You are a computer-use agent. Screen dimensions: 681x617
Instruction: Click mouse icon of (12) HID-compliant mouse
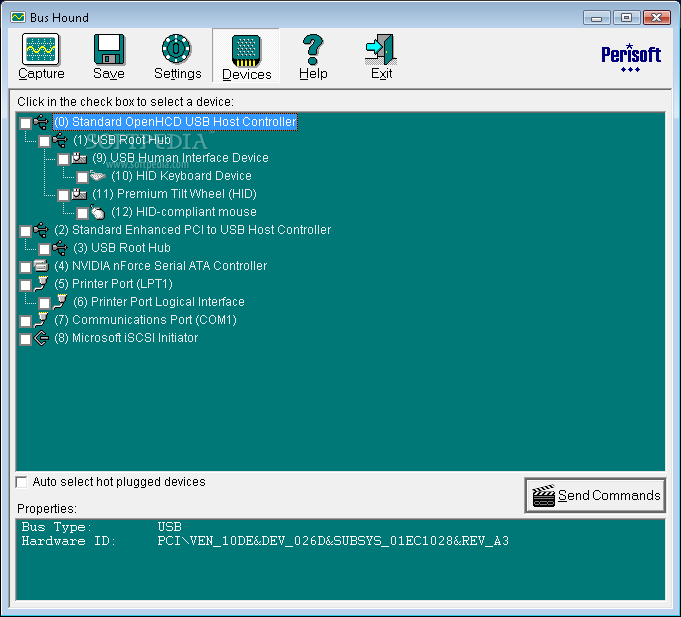pyautogui.click(x=98, y=212)
